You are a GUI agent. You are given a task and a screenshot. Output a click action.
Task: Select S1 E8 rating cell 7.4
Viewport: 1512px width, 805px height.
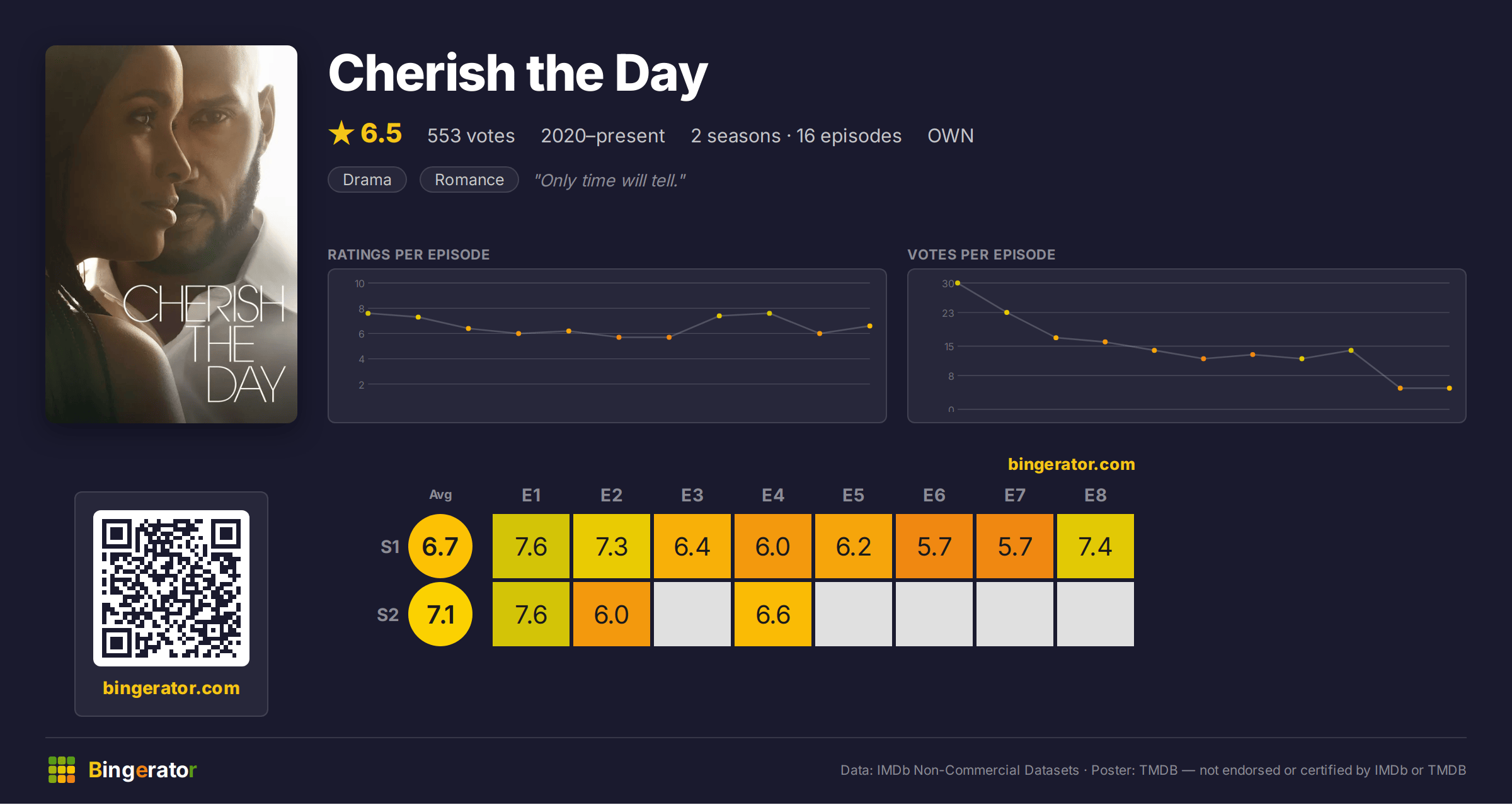point(1096,546)
